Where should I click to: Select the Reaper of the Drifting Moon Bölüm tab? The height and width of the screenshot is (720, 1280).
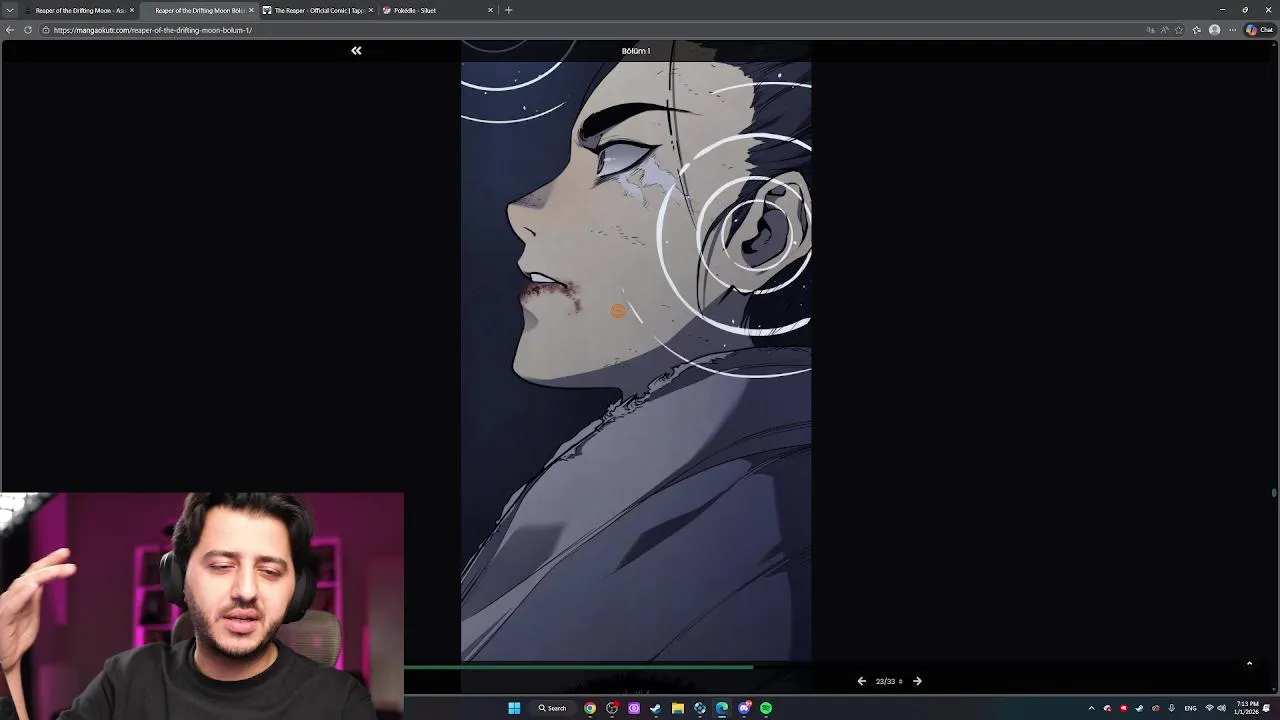click(199, 10)
